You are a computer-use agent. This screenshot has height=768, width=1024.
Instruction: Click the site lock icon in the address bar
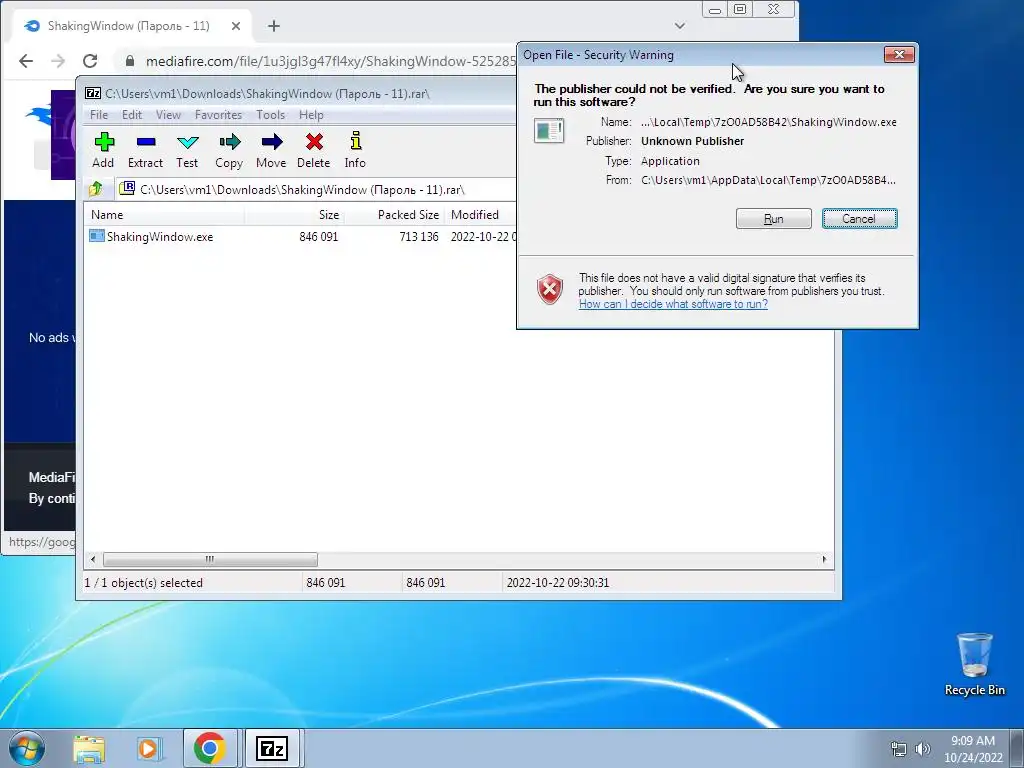coord(129,61)
